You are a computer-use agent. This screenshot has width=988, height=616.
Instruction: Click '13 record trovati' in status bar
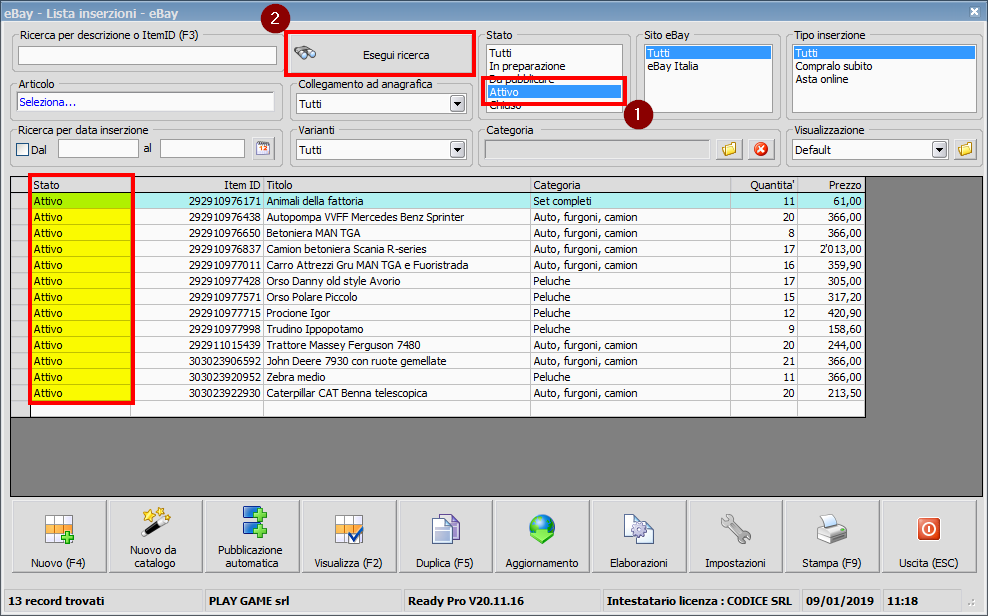[x=56, y=601]
